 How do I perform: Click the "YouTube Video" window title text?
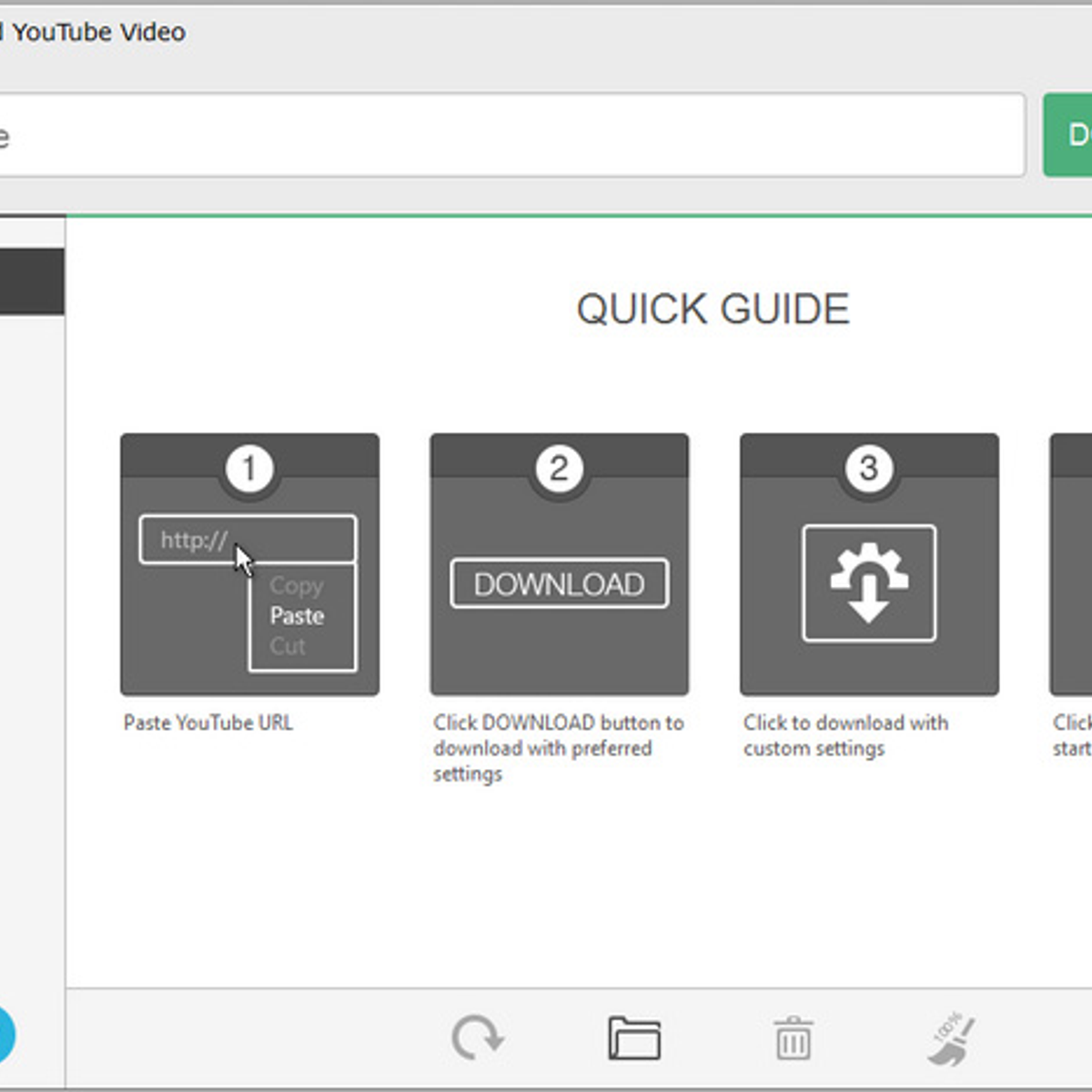[98, 32]
